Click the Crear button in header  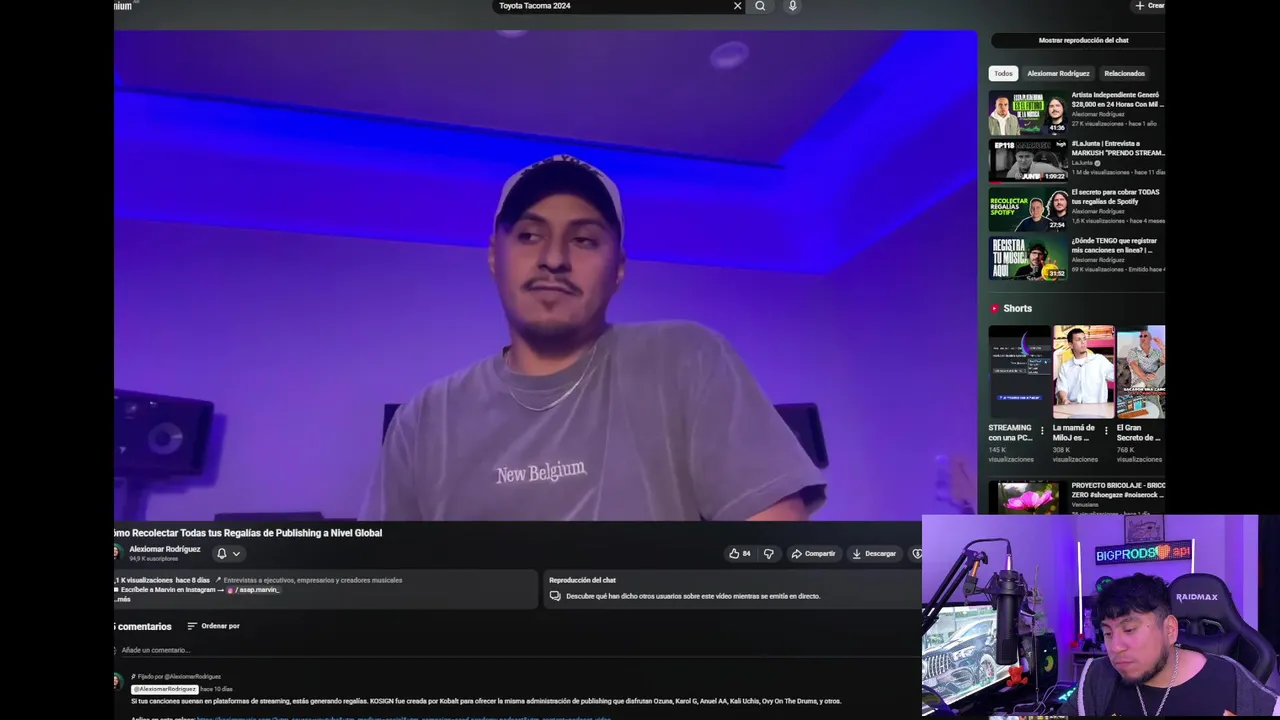[1149, 6]
